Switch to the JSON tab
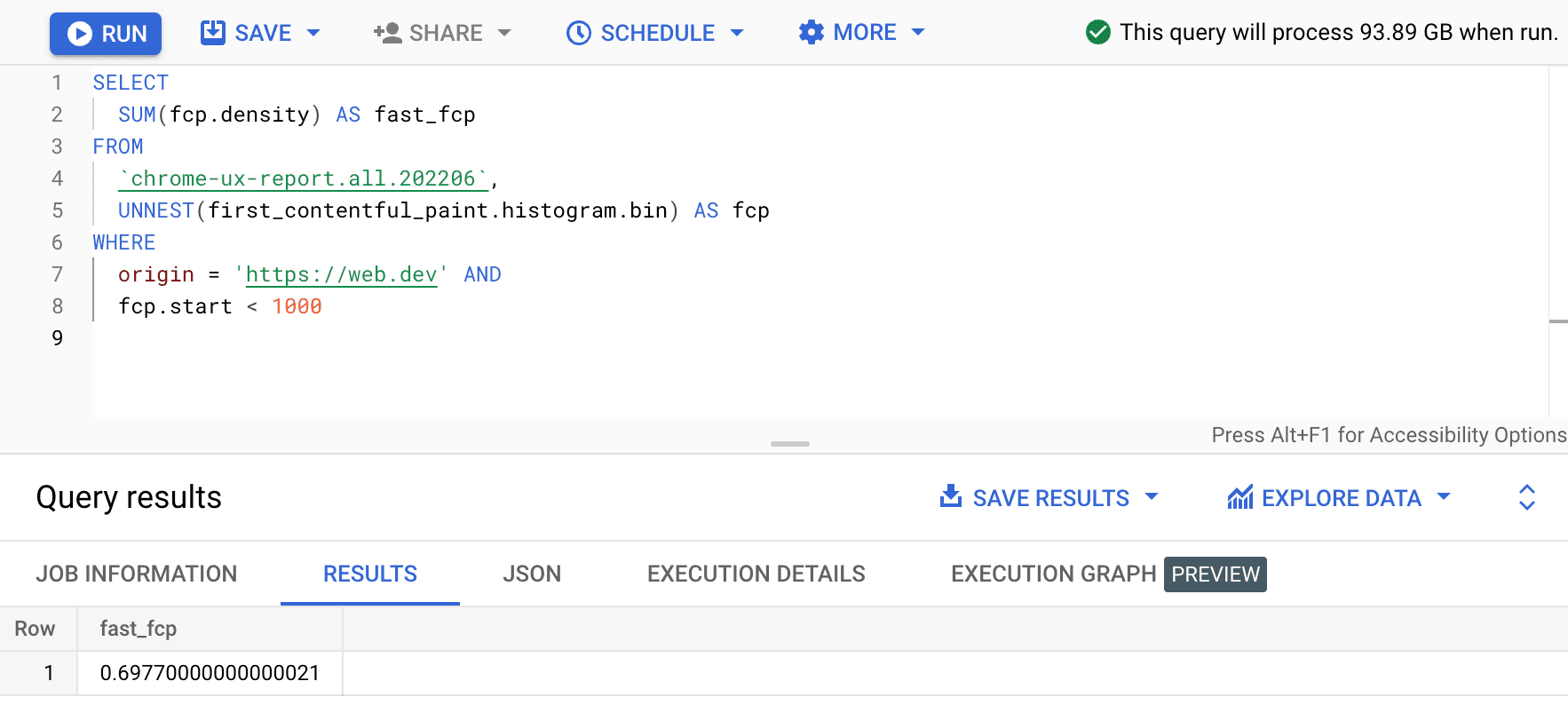The width and height of the screenshot is (1568, 705). 532,574
